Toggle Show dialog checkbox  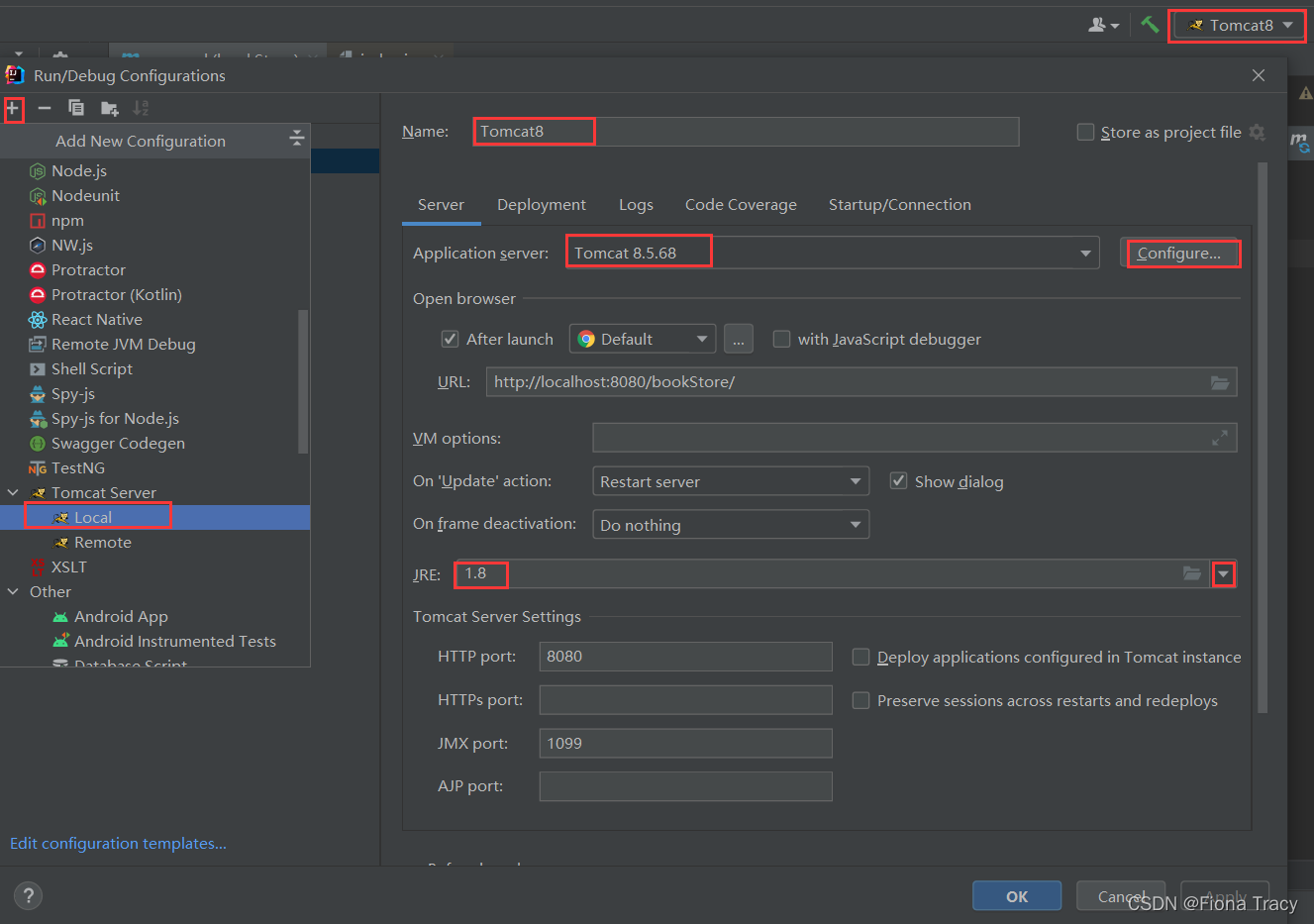tap(898, 480)
